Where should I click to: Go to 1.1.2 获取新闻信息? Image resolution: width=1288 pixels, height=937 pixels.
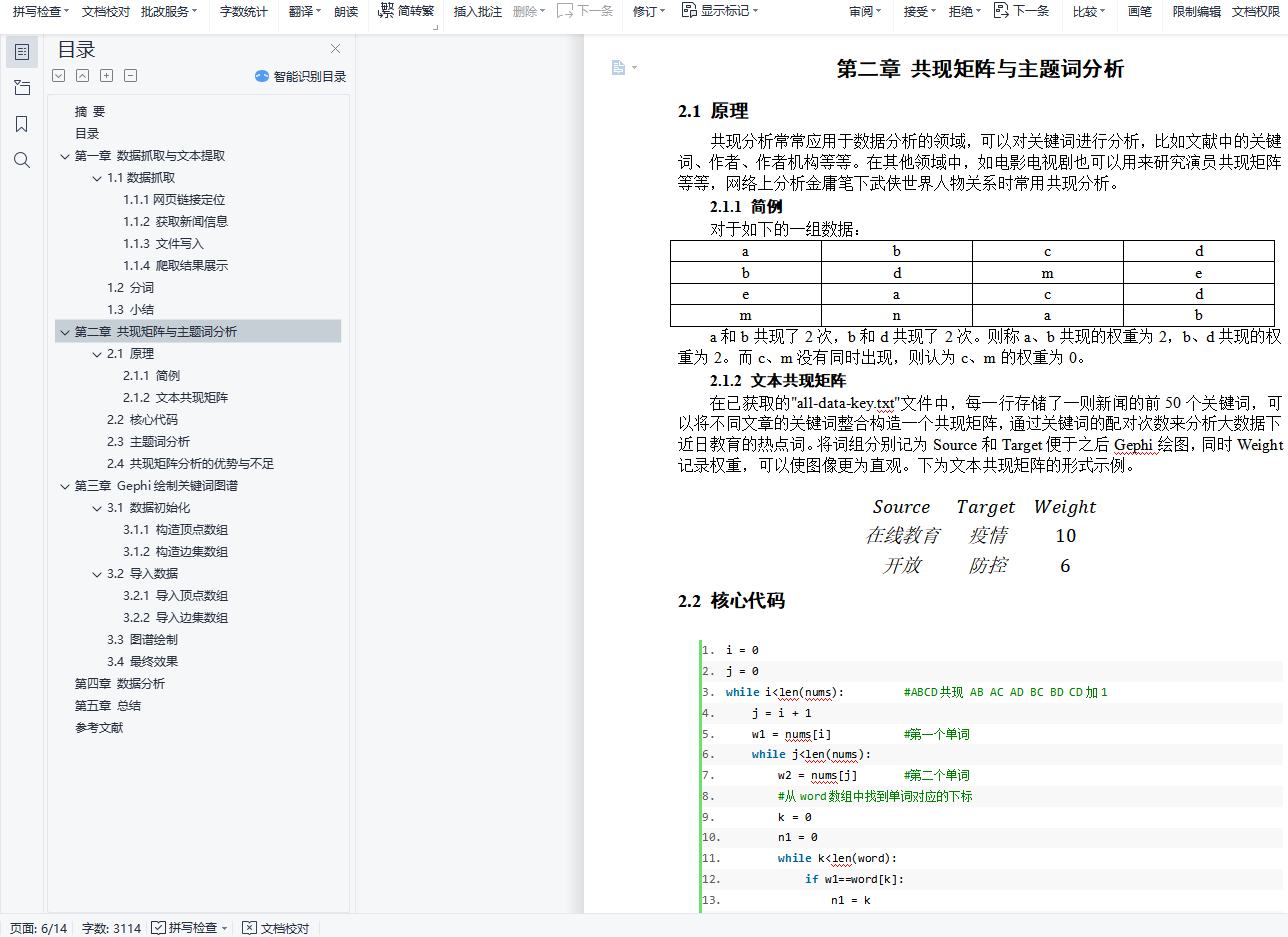pyautogui.click(x=176, y=222)
